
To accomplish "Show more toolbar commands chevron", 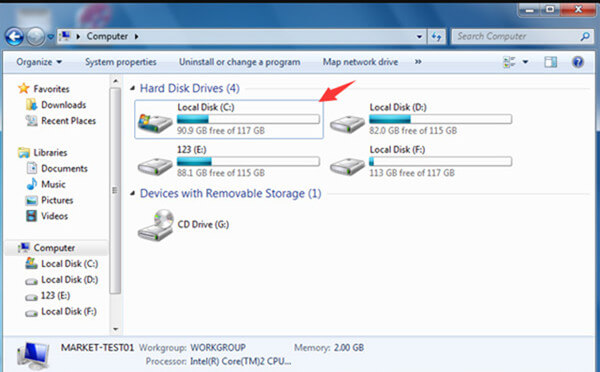I will tap(418, 62).
